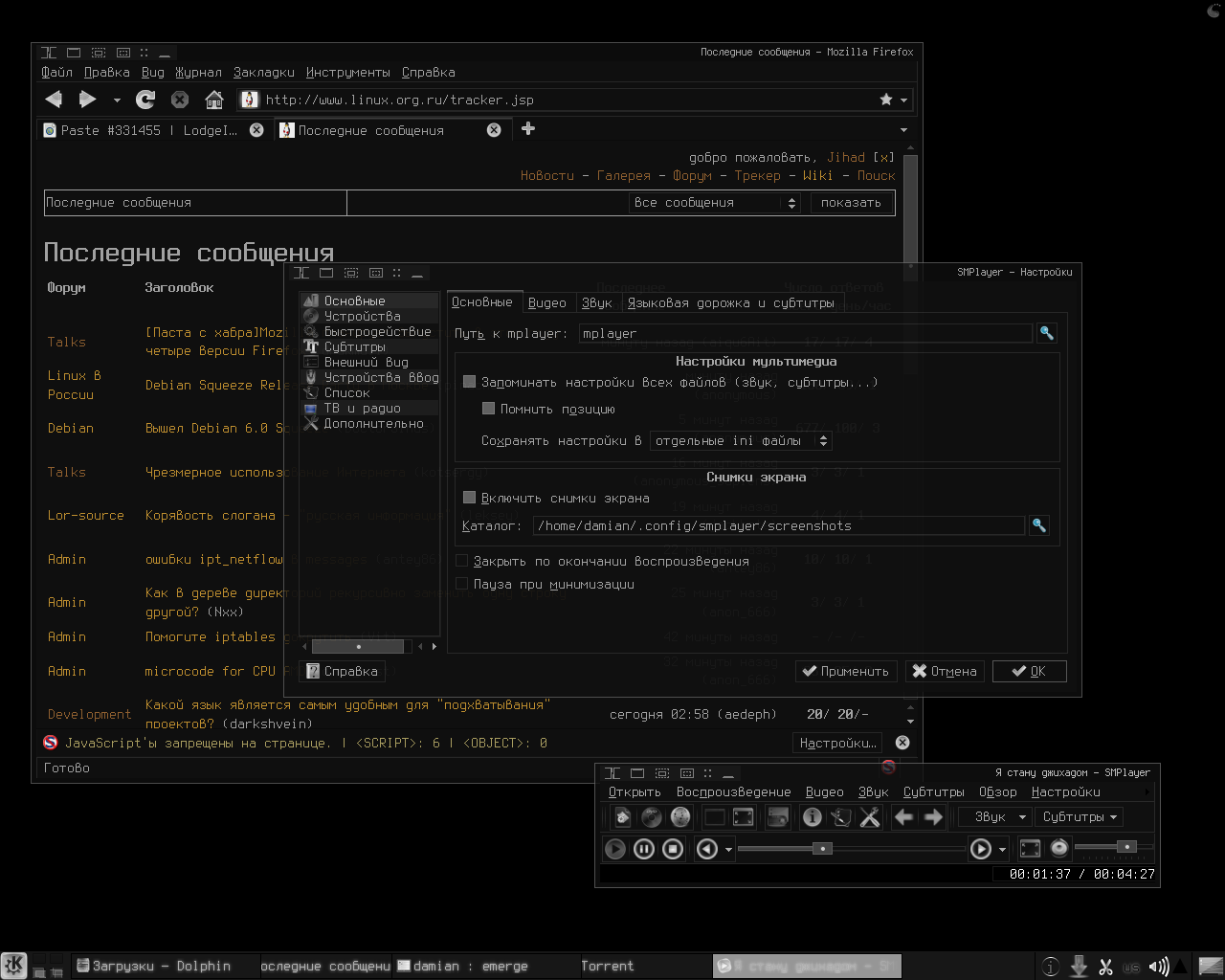Image resolution: width=1225 pixels, height=980 pixels.
Task: Click the SMPlayer screenshot icon
Action: [x=778, y=816]
